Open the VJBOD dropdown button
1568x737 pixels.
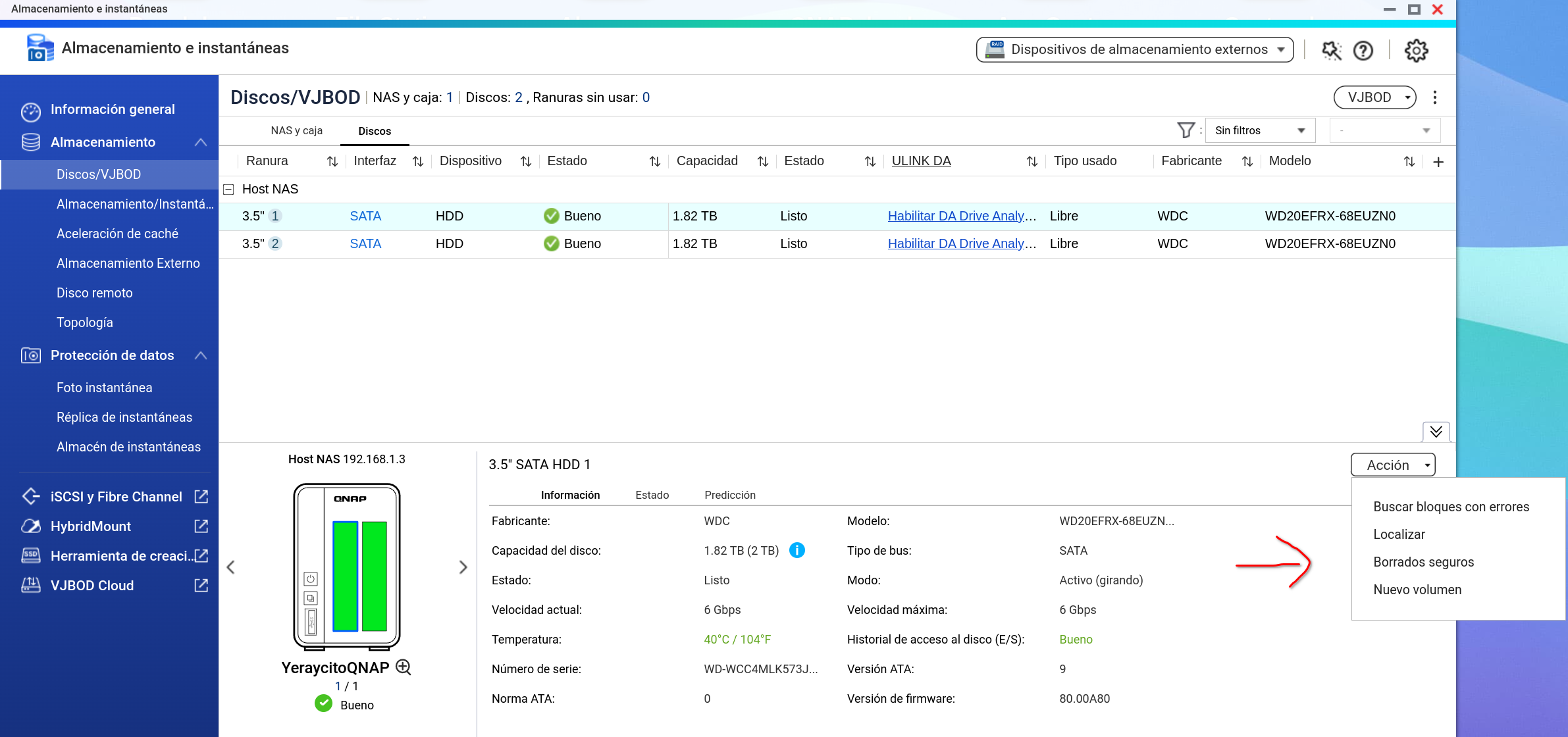coord(1374,97)
